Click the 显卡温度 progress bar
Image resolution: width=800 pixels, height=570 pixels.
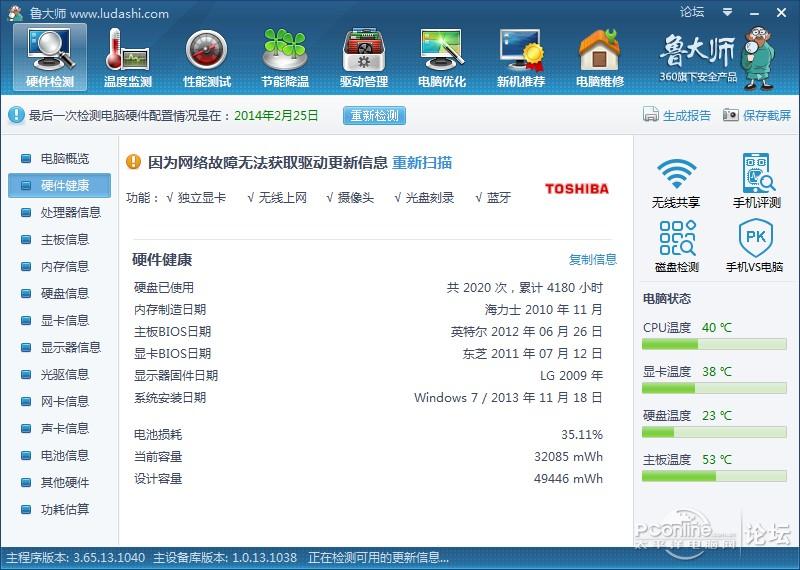[714, 388]
